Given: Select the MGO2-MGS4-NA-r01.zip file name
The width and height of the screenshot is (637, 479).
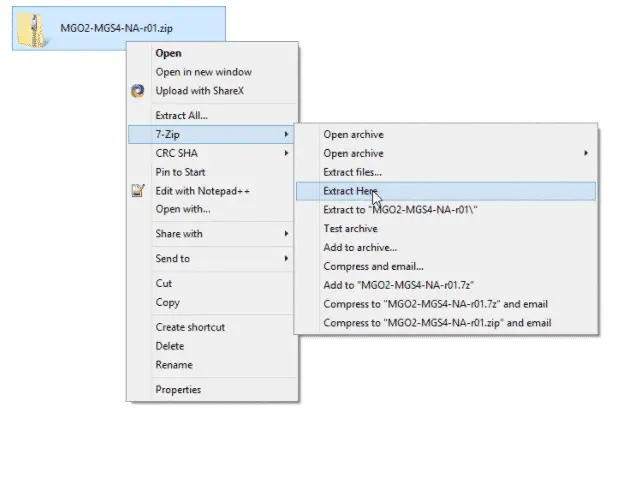Looking at the screenshot, I should tap(116, 28).
